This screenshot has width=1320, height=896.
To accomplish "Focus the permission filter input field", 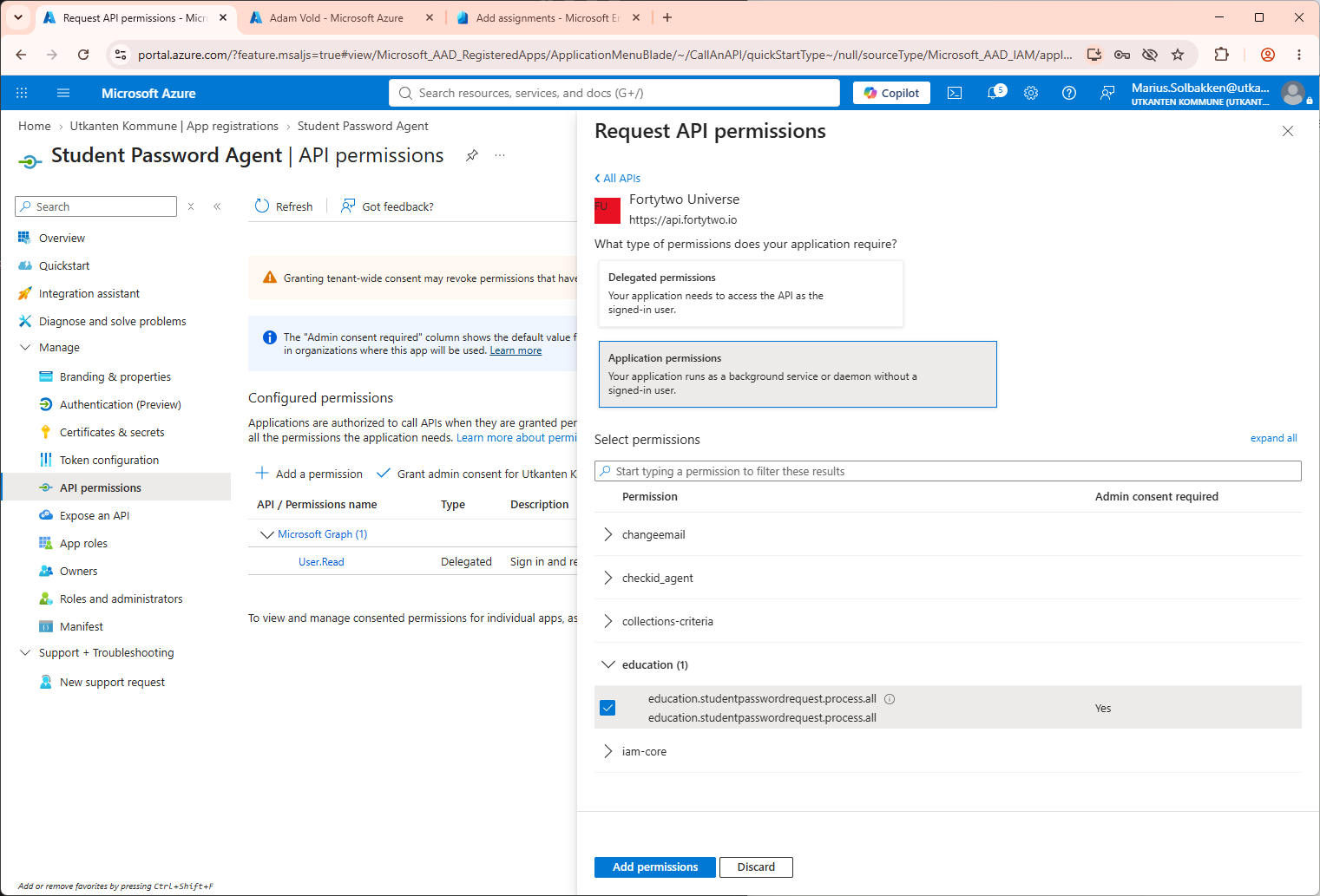I will point(948,471).
